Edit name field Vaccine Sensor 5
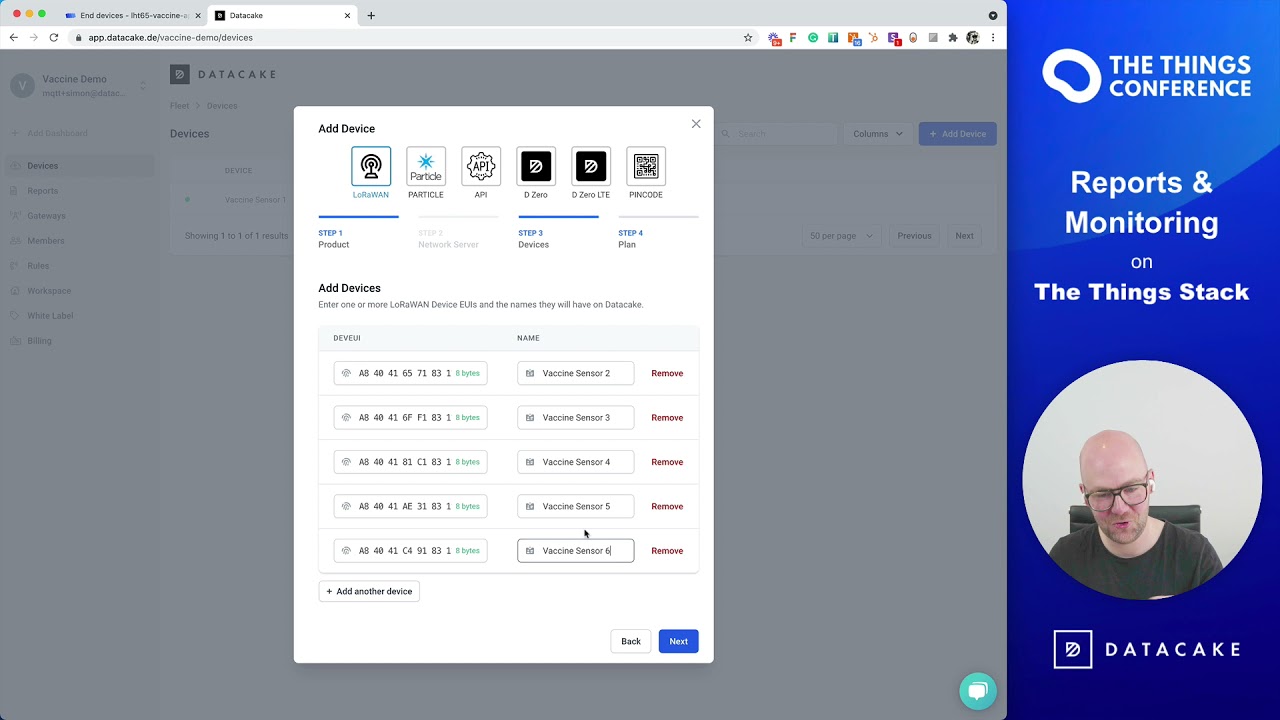 tap(575, 506)
